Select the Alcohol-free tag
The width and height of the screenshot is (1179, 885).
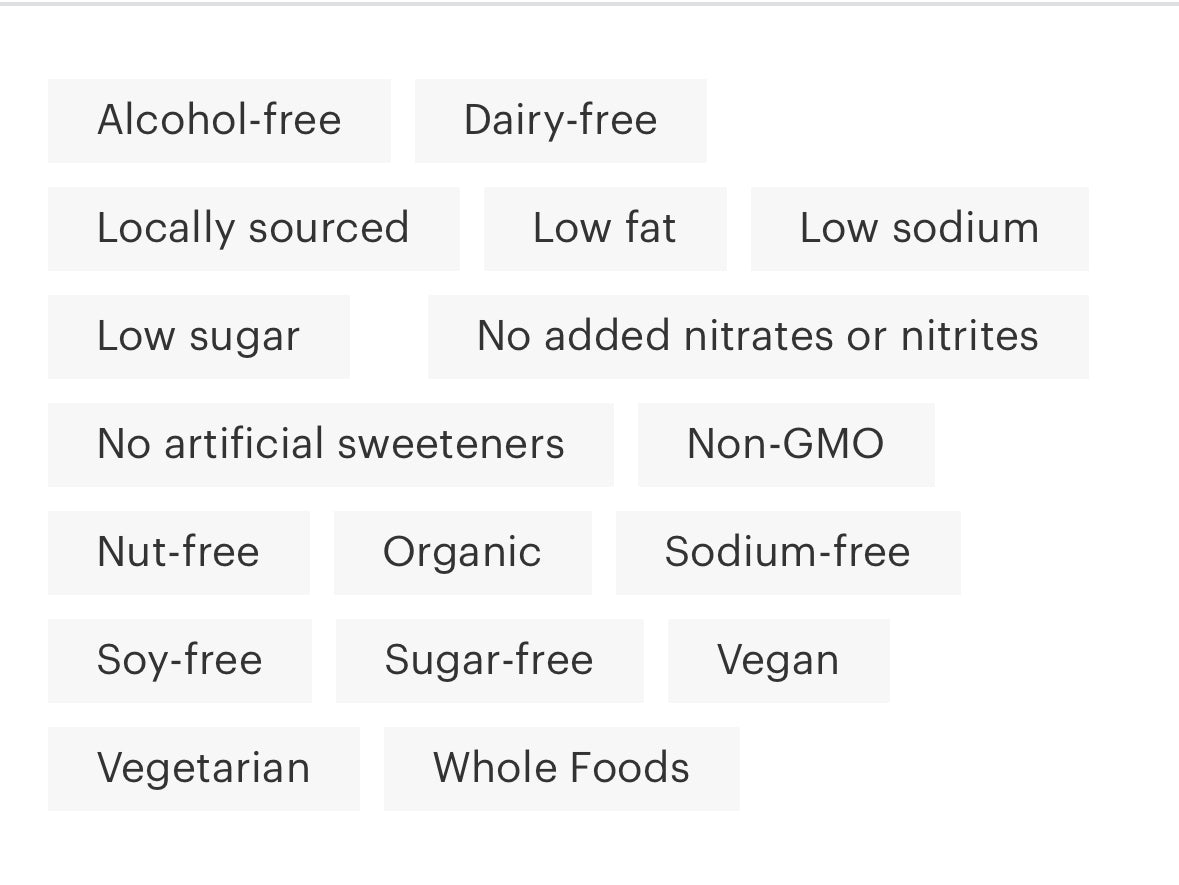pos(219,121)
